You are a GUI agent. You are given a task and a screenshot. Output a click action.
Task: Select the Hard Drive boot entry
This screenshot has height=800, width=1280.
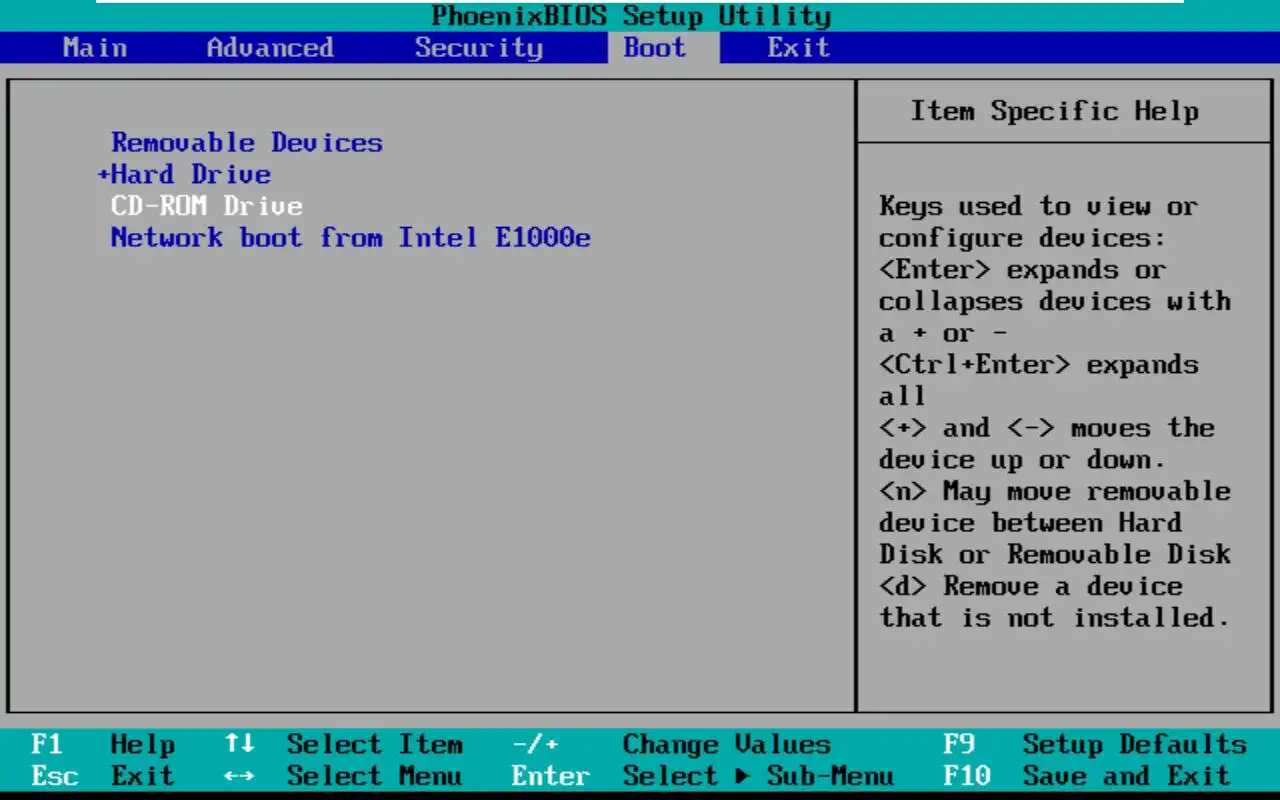tap(191, 174)
